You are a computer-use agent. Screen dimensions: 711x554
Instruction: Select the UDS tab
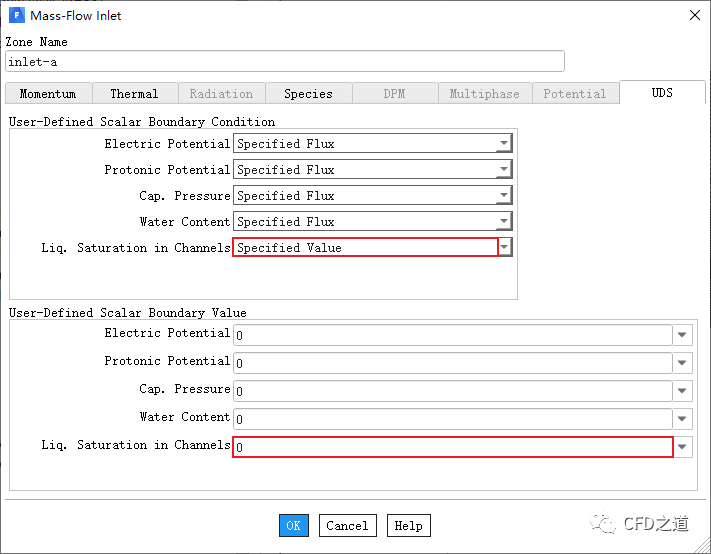point(662,92)
